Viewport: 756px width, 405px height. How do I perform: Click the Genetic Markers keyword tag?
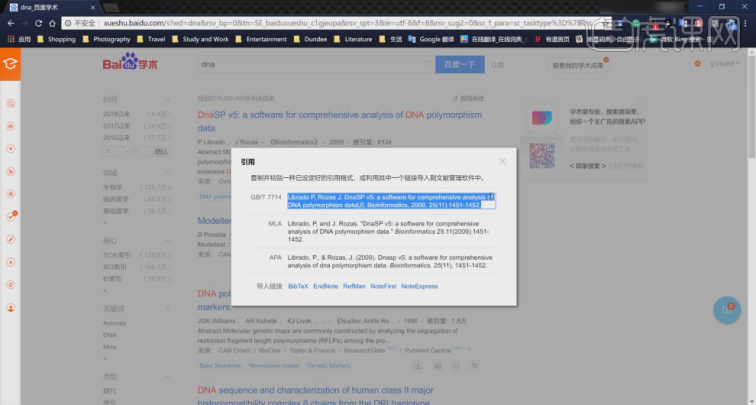tap(329, 365)
